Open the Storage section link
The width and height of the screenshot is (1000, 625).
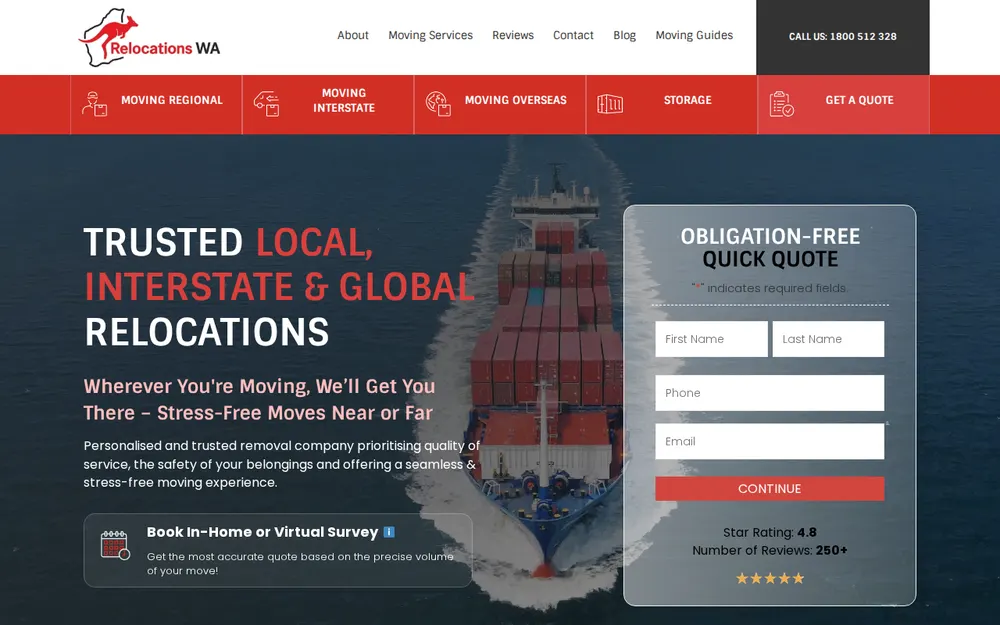click(688, 100)
